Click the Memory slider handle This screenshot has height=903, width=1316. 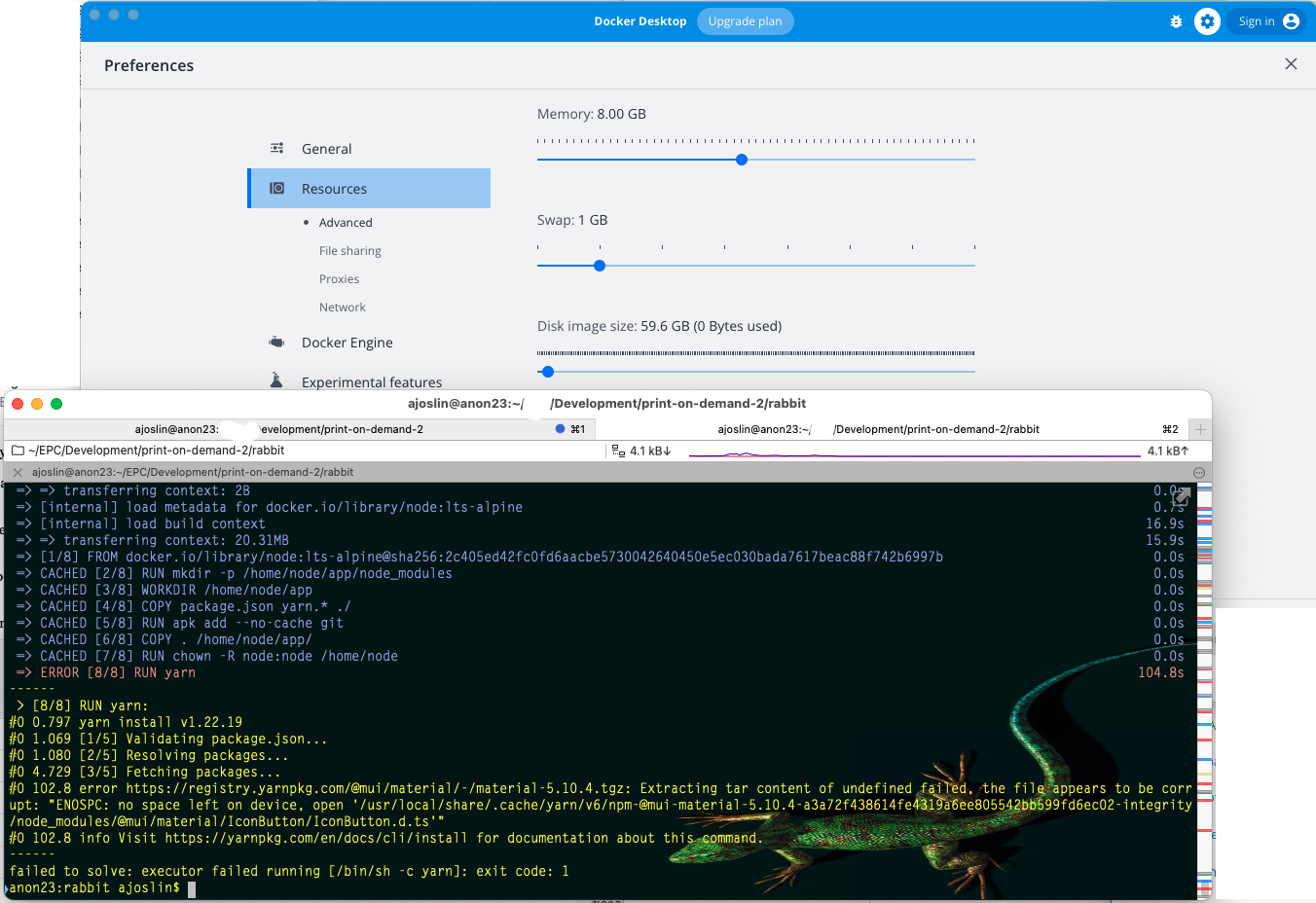pyautogui.click(x=742, y=160)
